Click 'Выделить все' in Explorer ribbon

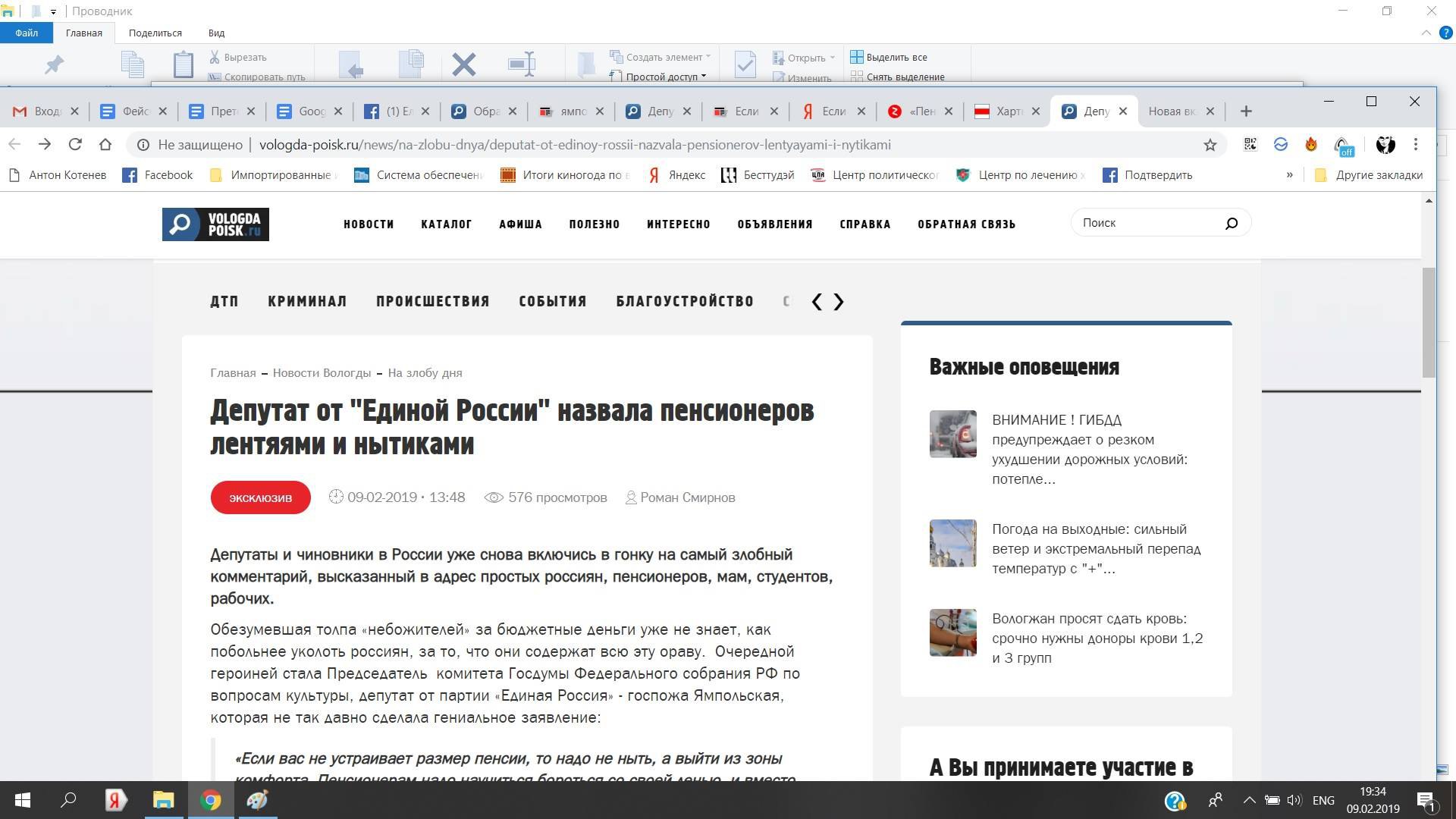pos(889,57)
